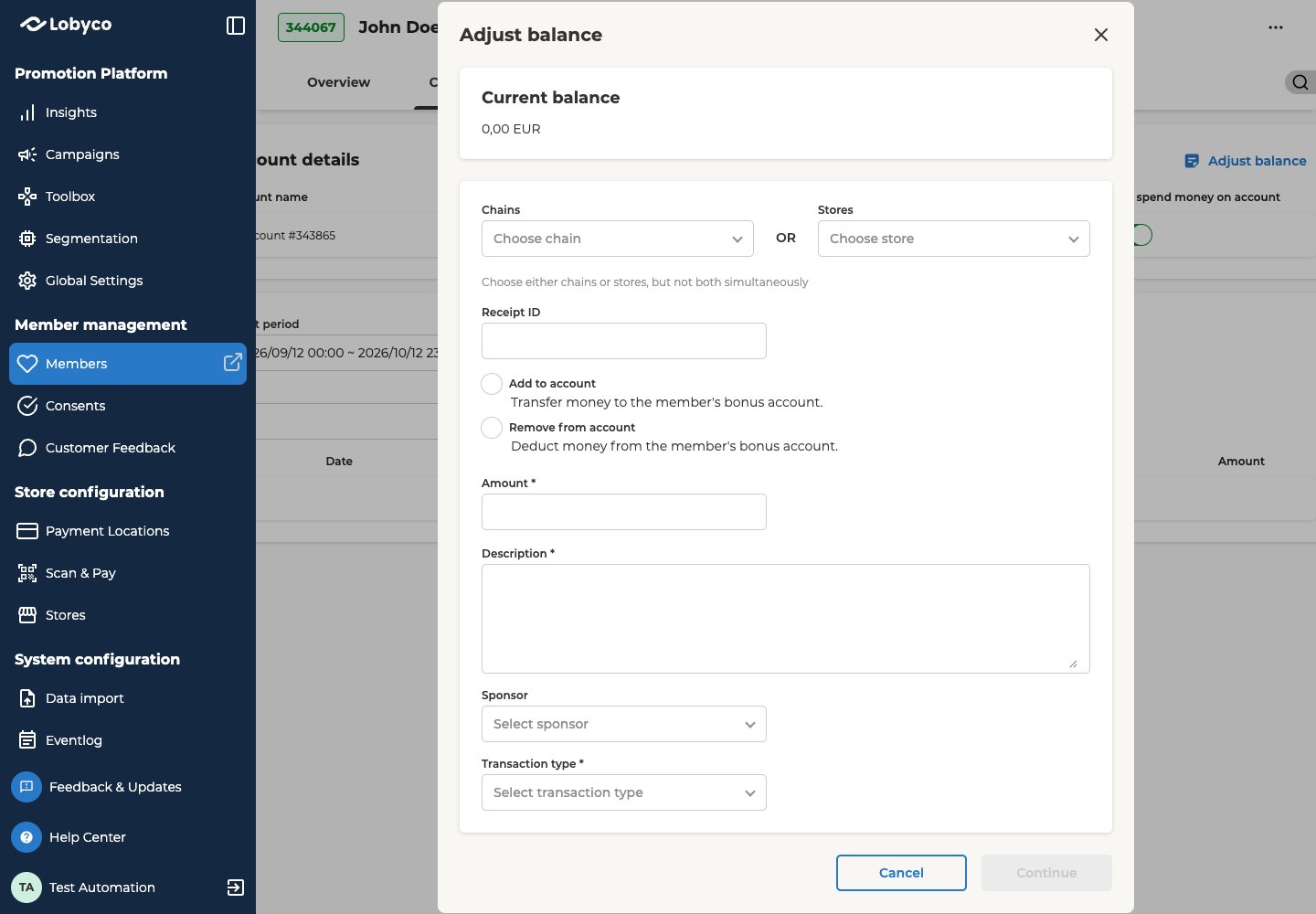Open Help Center
Image resolution: width=1316 pixels, height=914 pixels.
click(87, 837)
